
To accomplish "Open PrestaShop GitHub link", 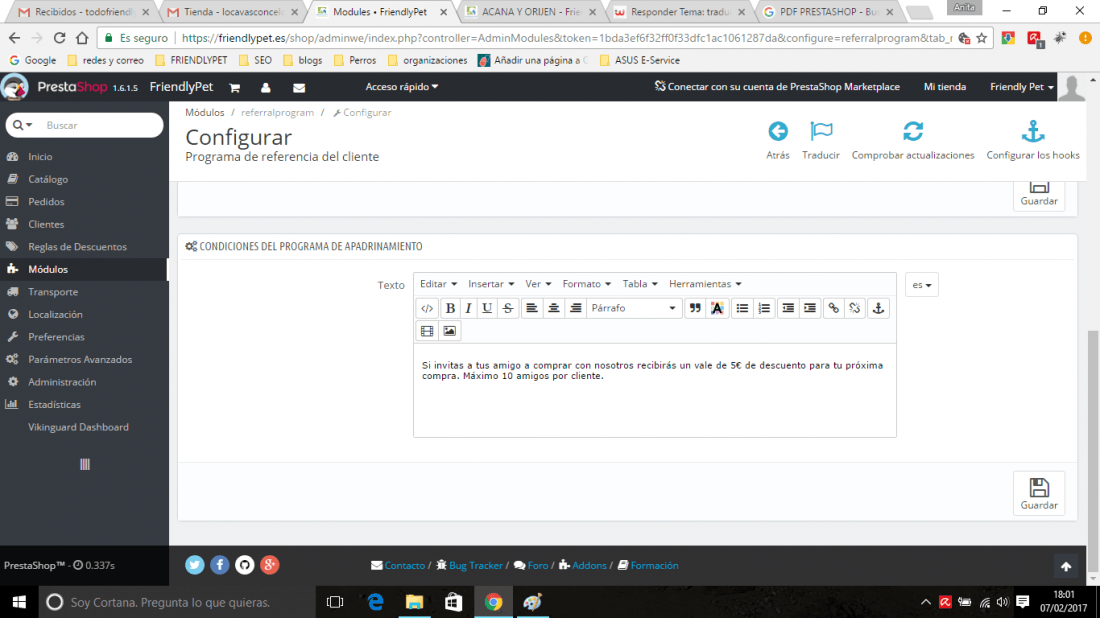I will [244, 565].
